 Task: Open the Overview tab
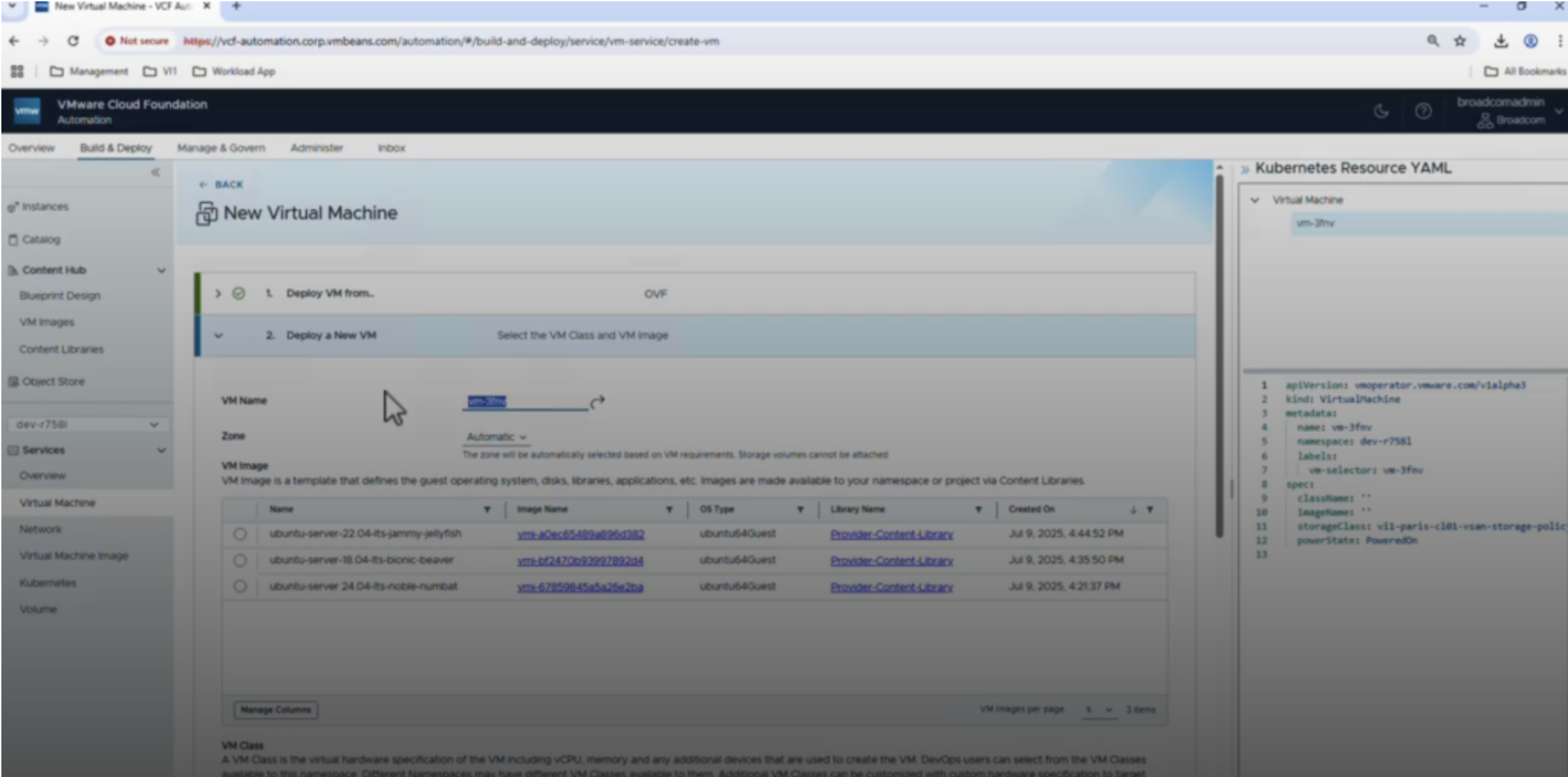click(x=31, y=148)
